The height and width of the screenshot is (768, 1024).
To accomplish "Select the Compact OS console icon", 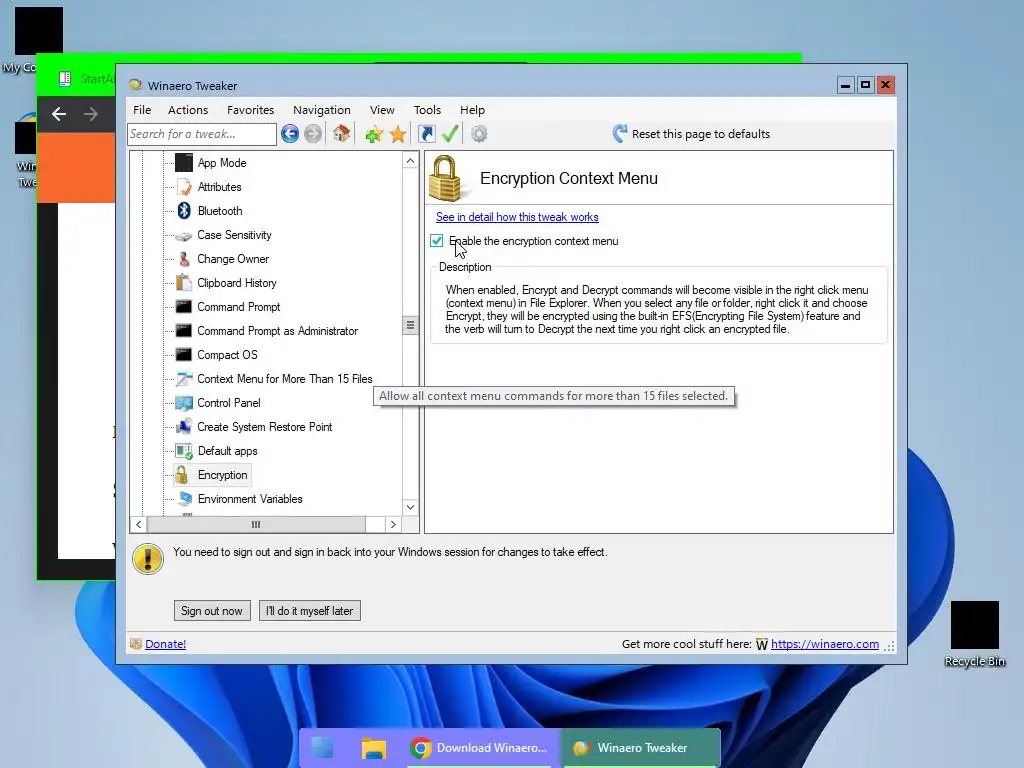I will tap(184, 355).
